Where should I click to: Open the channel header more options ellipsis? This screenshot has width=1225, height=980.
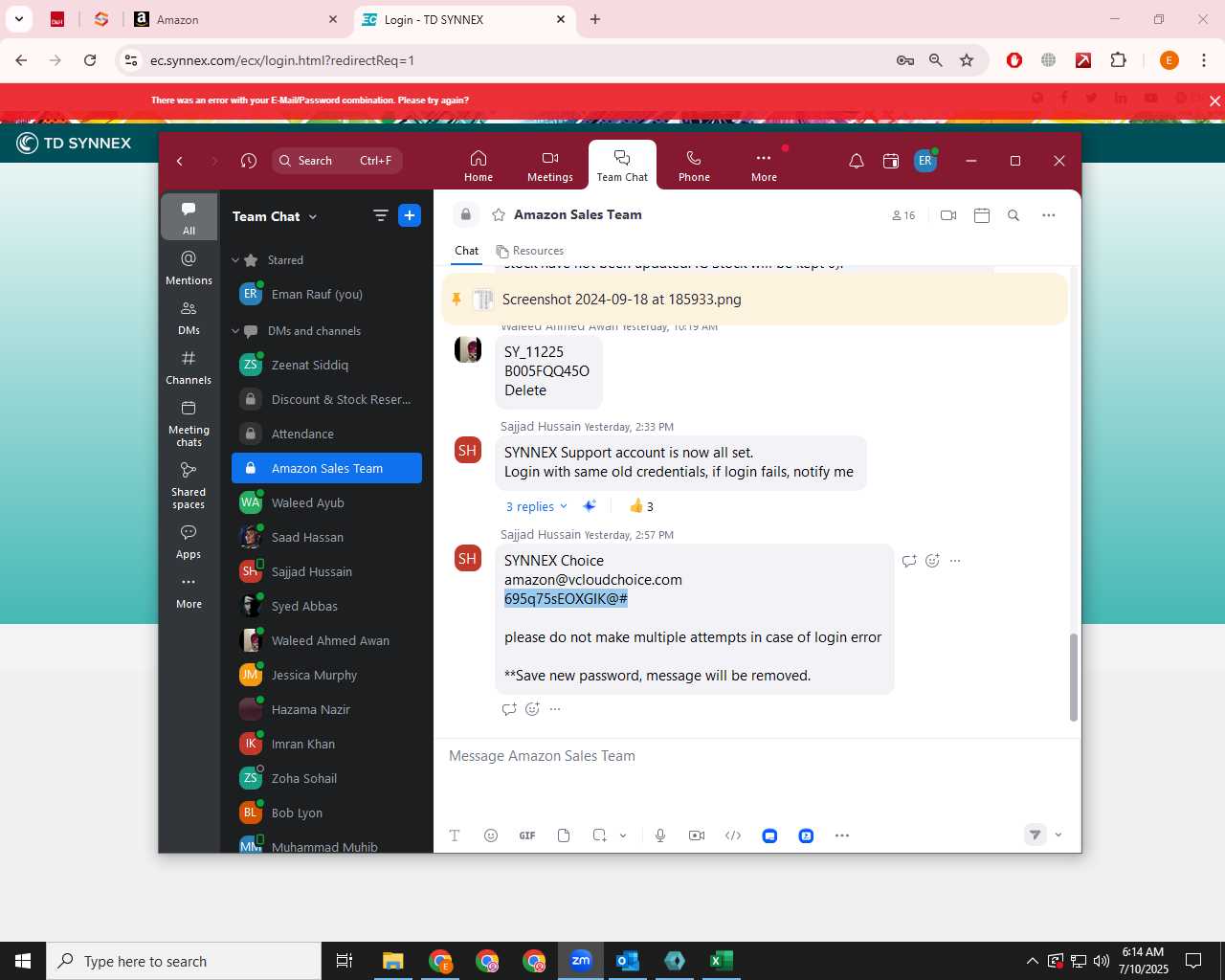[x=1049, y=215]
